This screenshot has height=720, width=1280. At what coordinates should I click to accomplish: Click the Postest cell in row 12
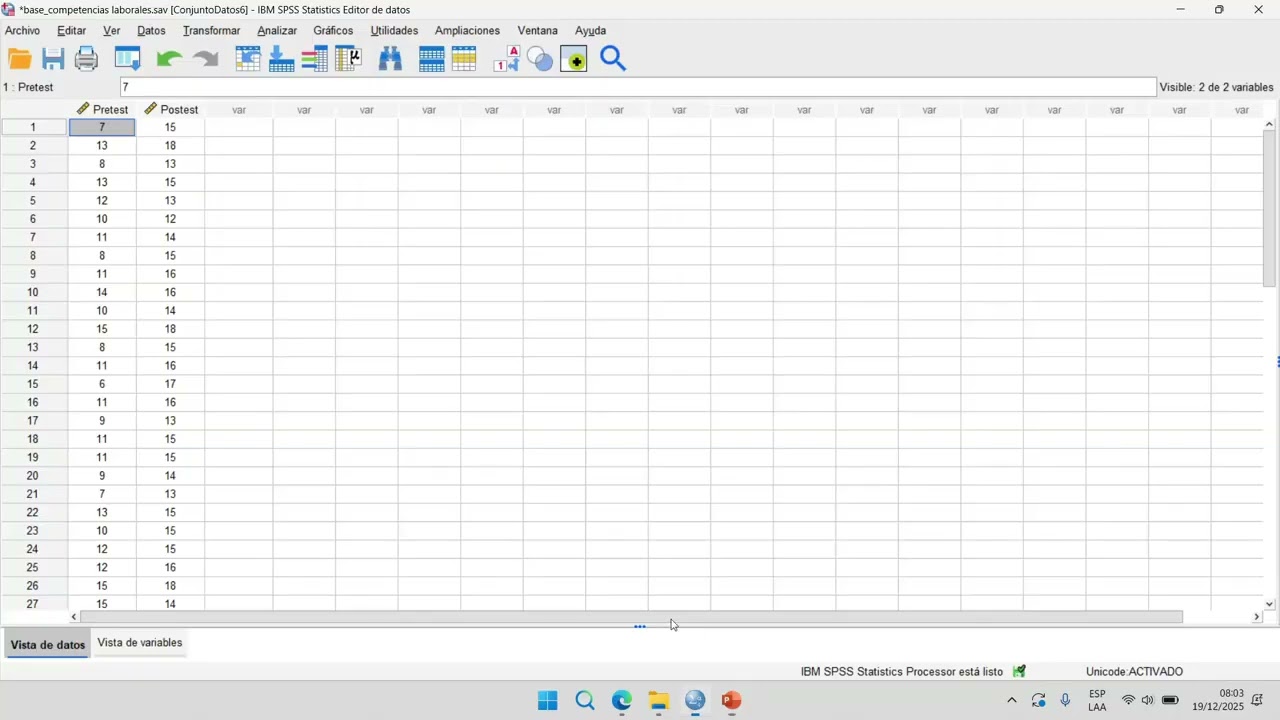(171, 329)
